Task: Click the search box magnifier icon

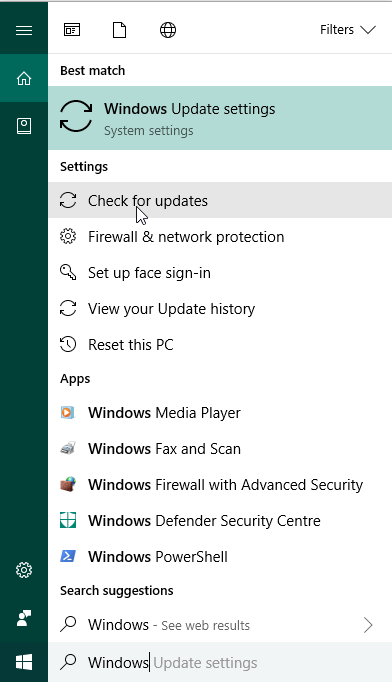Action: 68,662
